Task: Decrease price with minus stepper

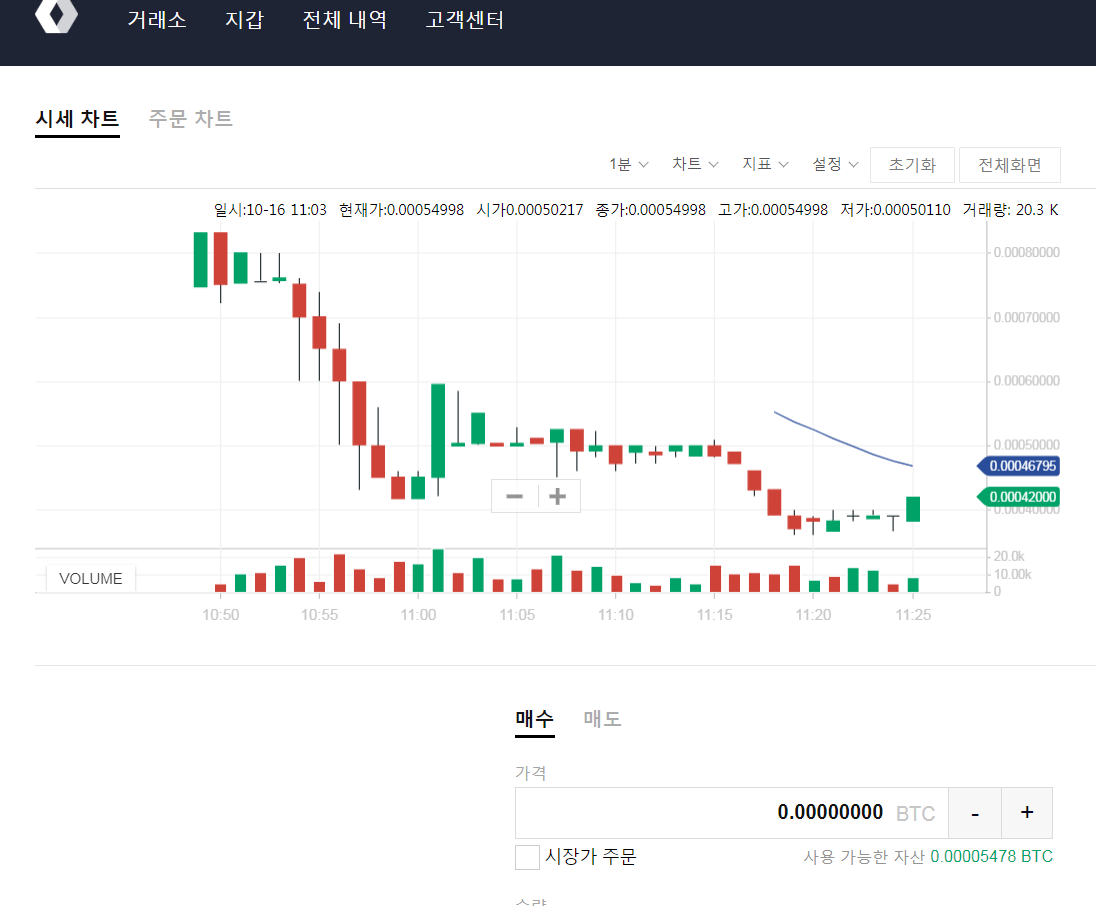Action: tap(975, 813)
